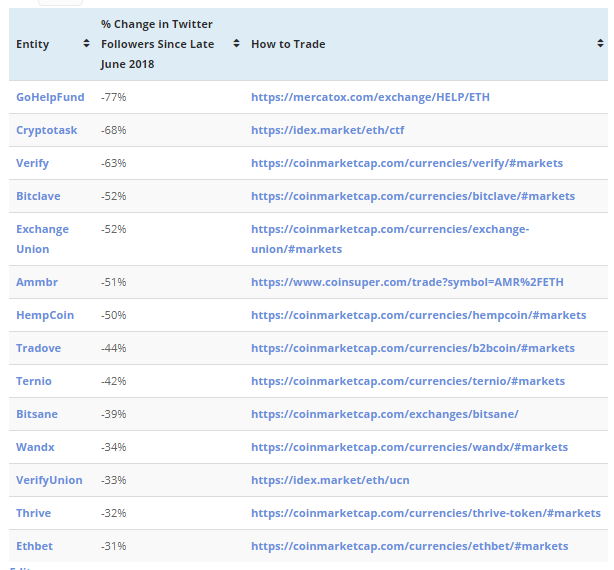Visit coinsuper AMR%2FETH trade URL
This screenshot has height=570, width=614.
[407, 282]
